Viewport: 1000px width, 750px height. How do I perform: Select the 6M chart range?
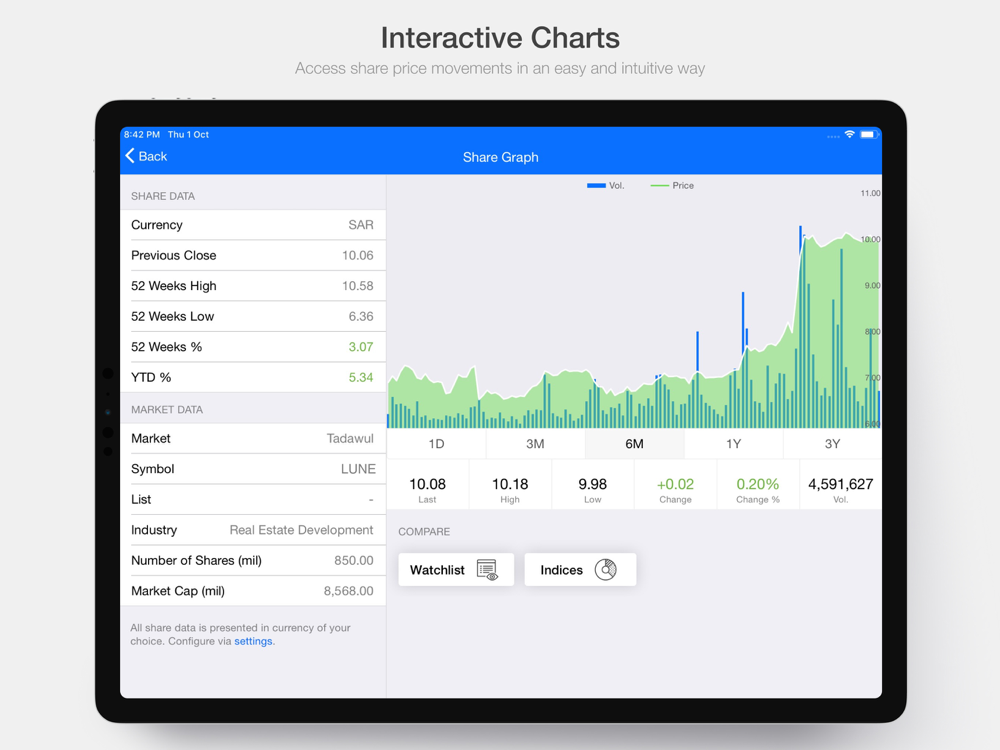coord(634,444)
